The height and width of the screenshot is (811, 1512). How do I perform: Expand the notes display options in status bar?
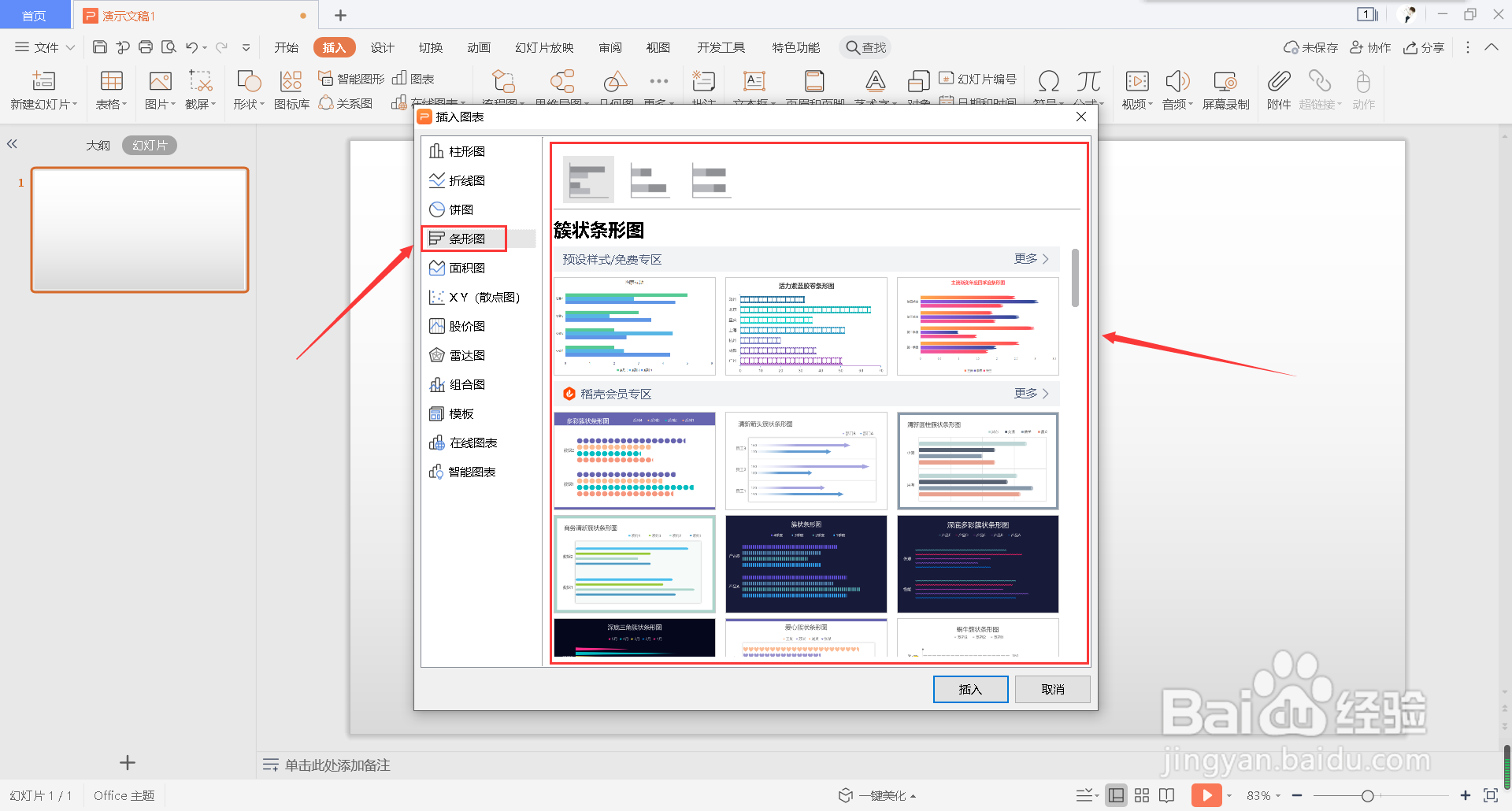pos(1088,795)
